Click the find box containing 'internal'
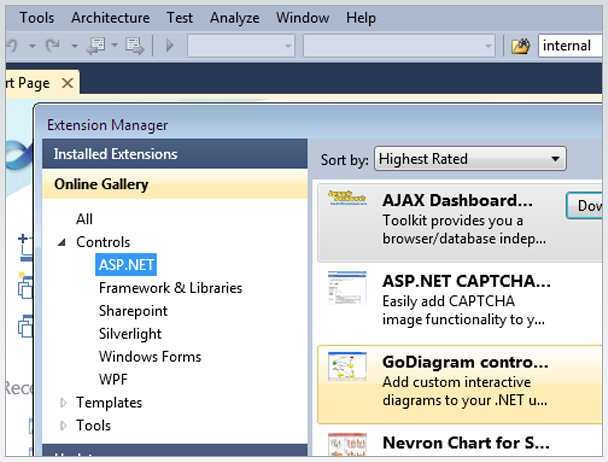The image size is (608, 462). coord(570,46)
